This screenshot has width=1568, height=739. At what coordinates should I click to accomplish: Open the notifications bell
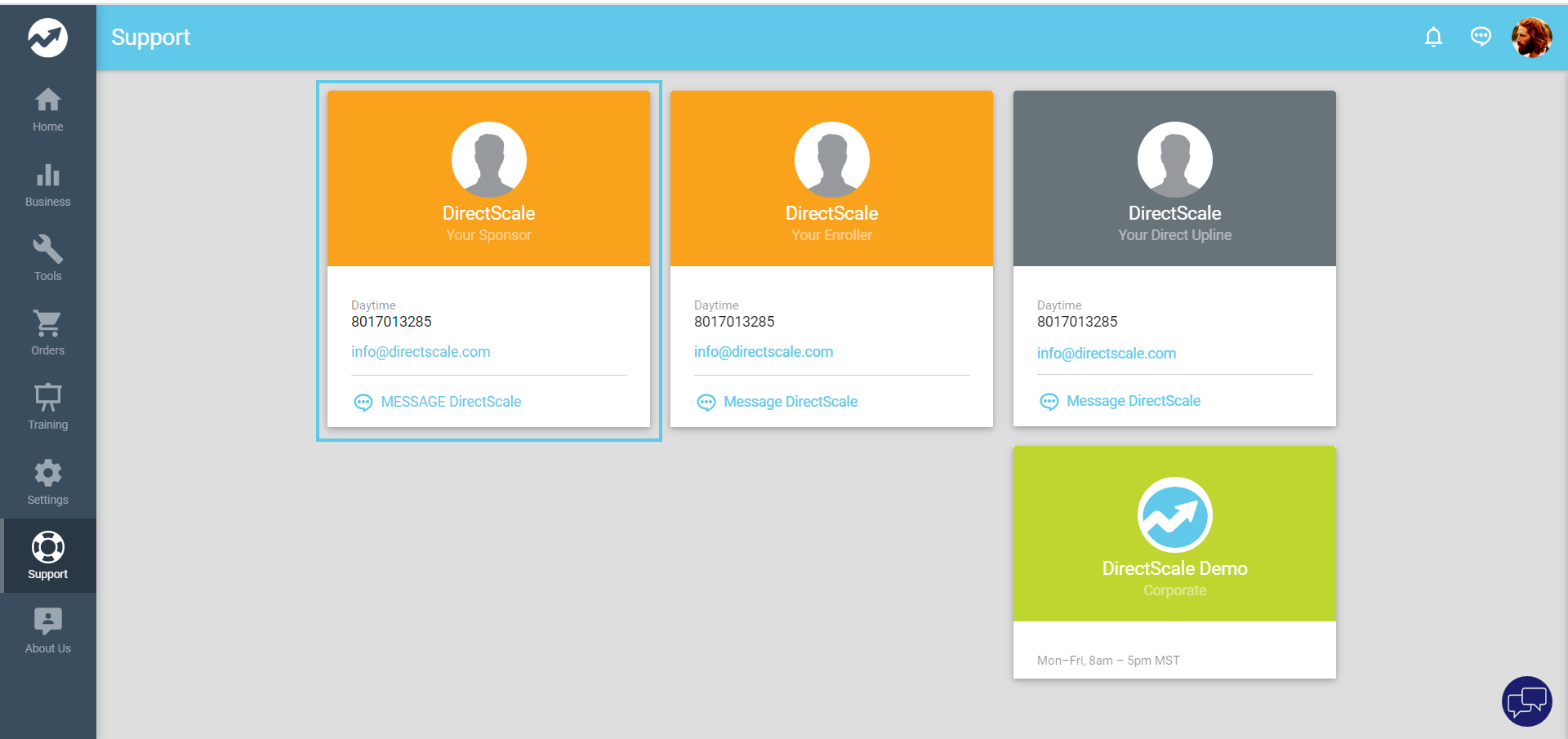click(1433, 38)
